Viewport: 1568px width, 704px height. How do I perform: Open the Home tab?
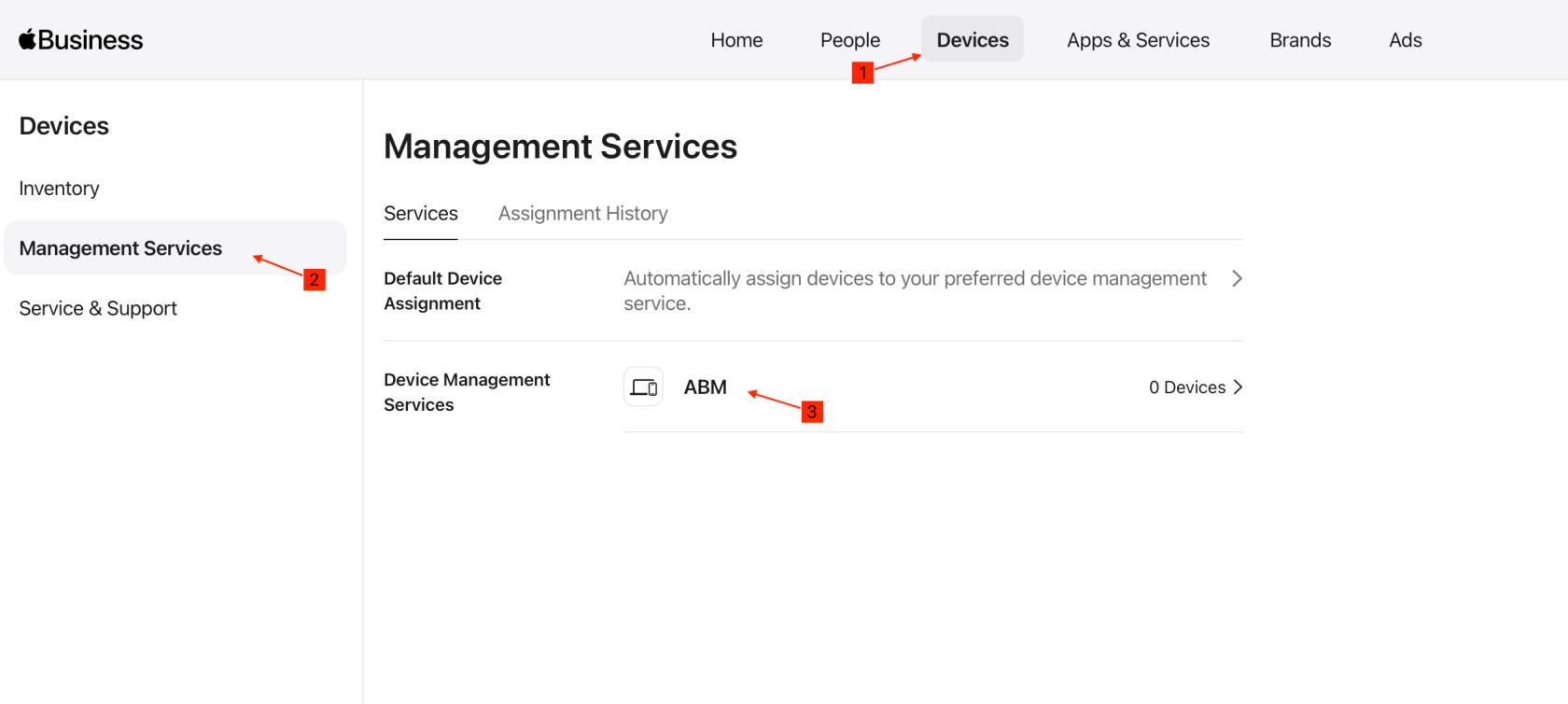(736, 40)
